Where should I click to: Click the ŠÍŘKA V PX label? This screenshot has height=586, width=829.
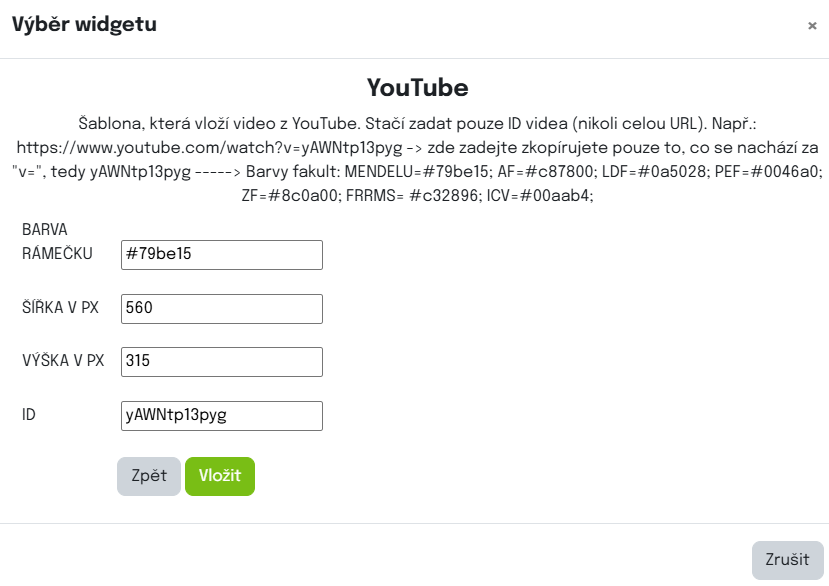pyautogui.click(x=60, y=308)
